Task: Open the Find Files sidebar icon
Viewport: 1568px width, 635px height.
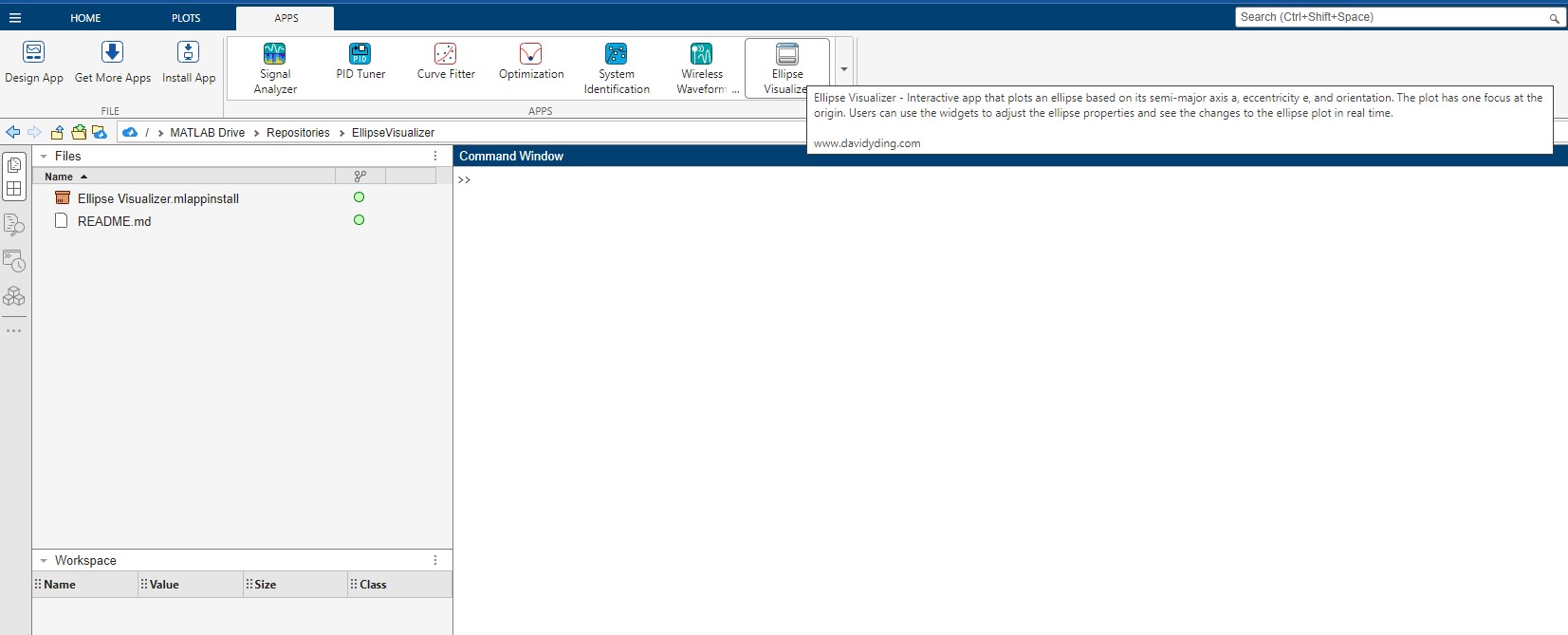Action: pyautogui.click(x=14, y=224)
